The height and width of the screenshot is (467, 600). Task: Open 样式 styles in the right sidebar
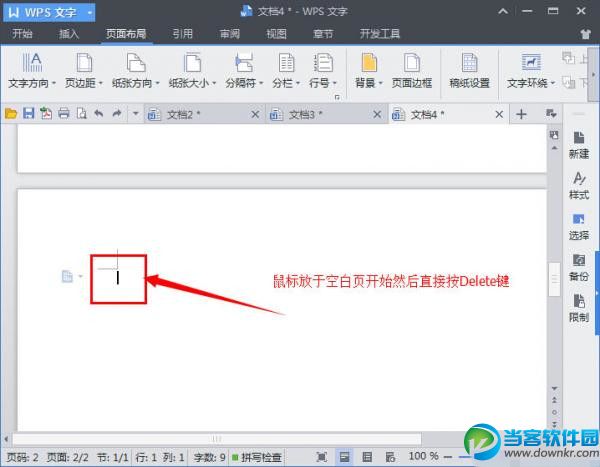pos(579,186)
